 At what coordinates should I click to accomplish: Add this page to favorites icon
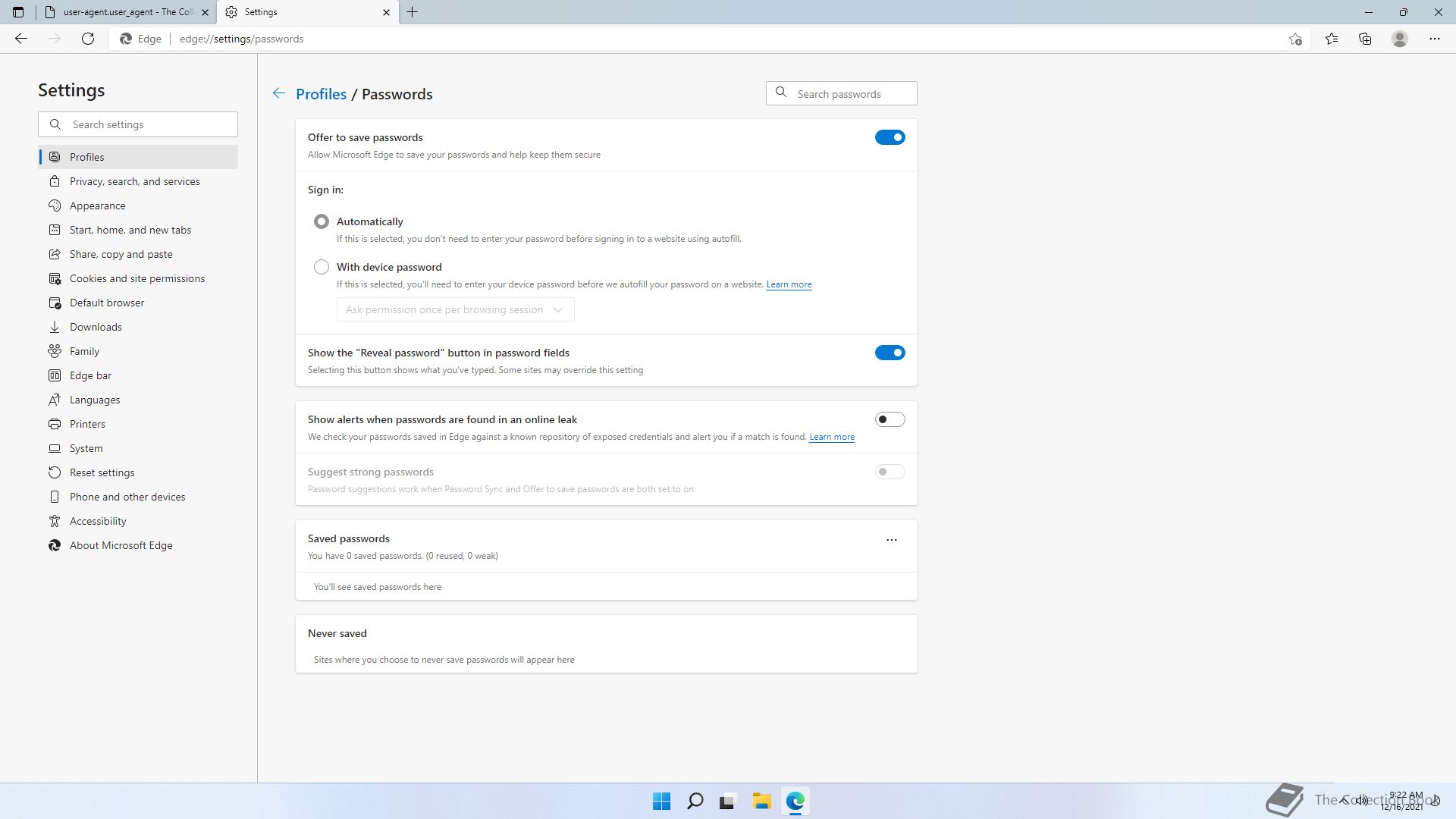pyautogui.click(x=1295, y=39)
